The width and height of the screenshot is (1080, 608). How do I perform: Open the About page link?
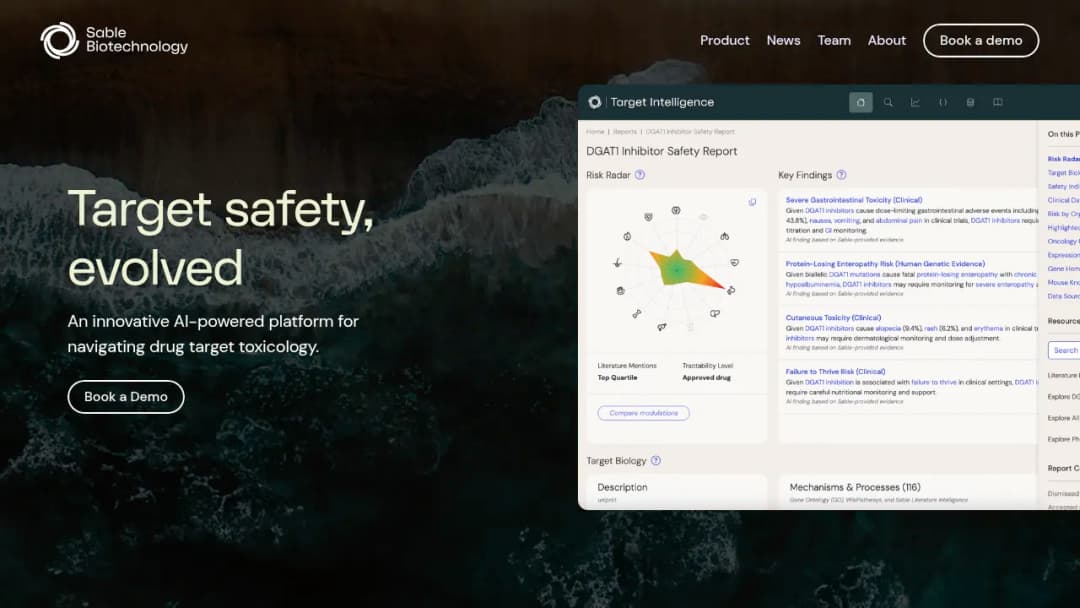pos(886,41)
